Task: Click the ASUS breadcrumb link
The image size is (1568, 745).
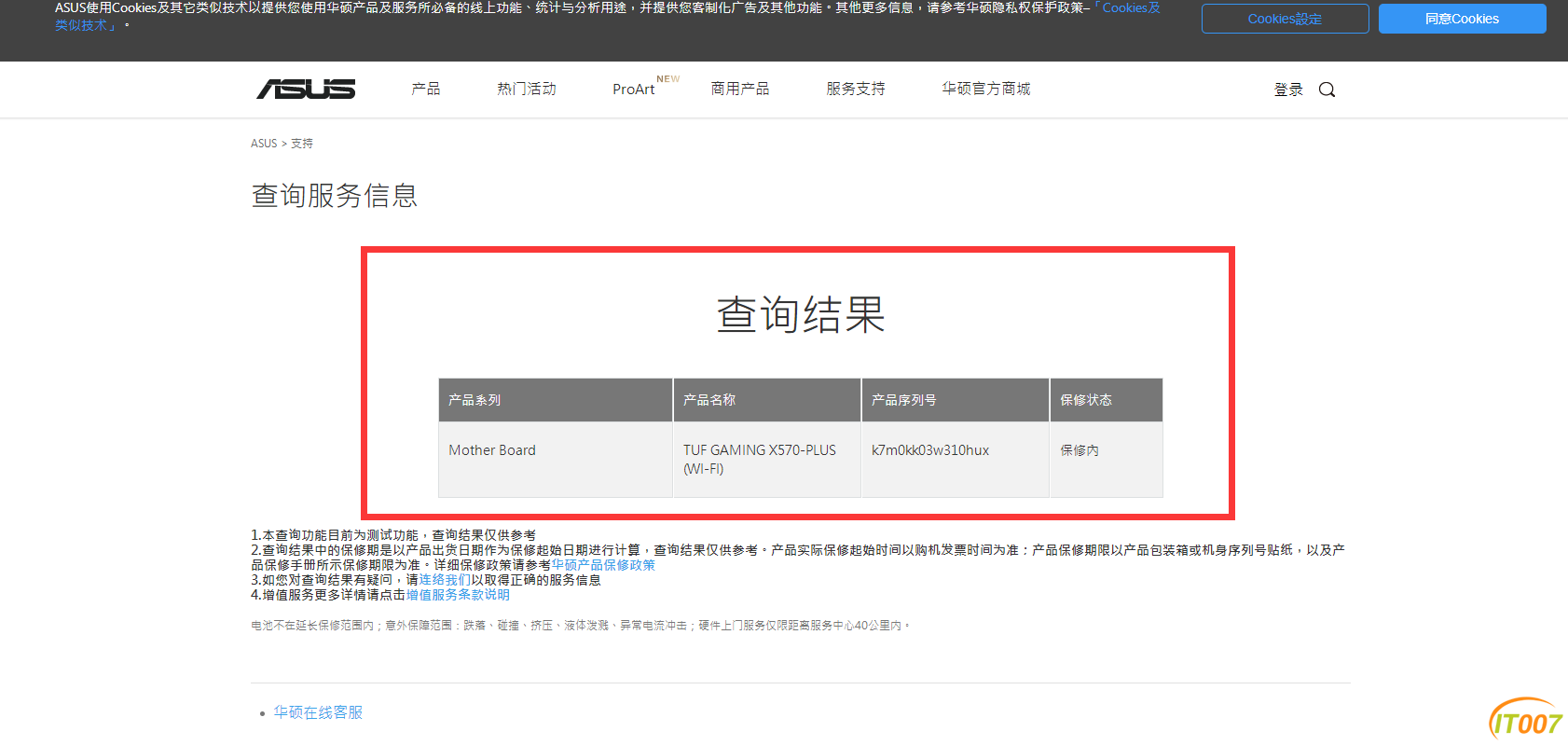Action: [x=264, y=144]
